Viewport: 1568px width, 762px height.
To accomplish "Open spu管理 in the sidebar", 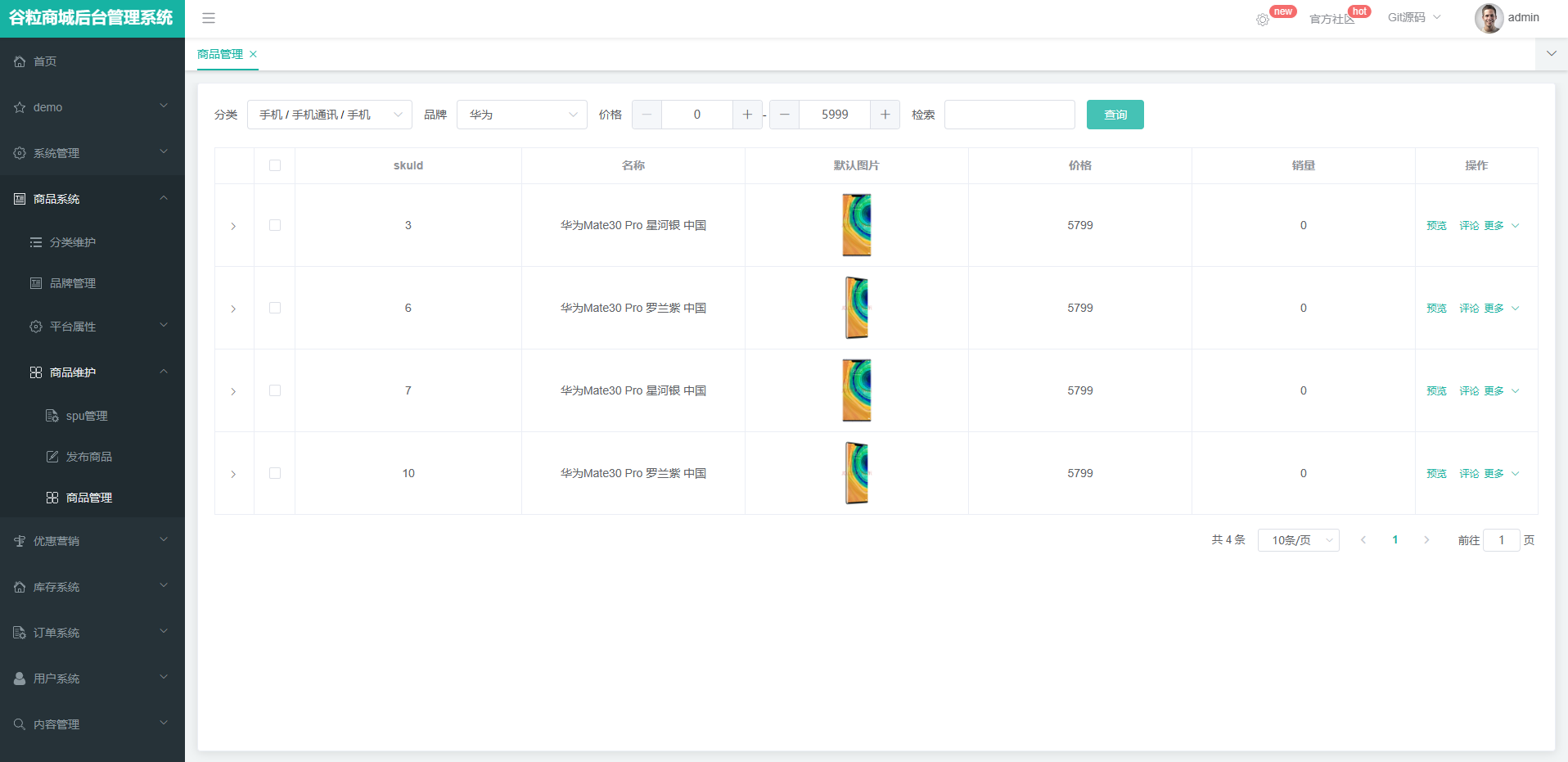I will point(87,416).
